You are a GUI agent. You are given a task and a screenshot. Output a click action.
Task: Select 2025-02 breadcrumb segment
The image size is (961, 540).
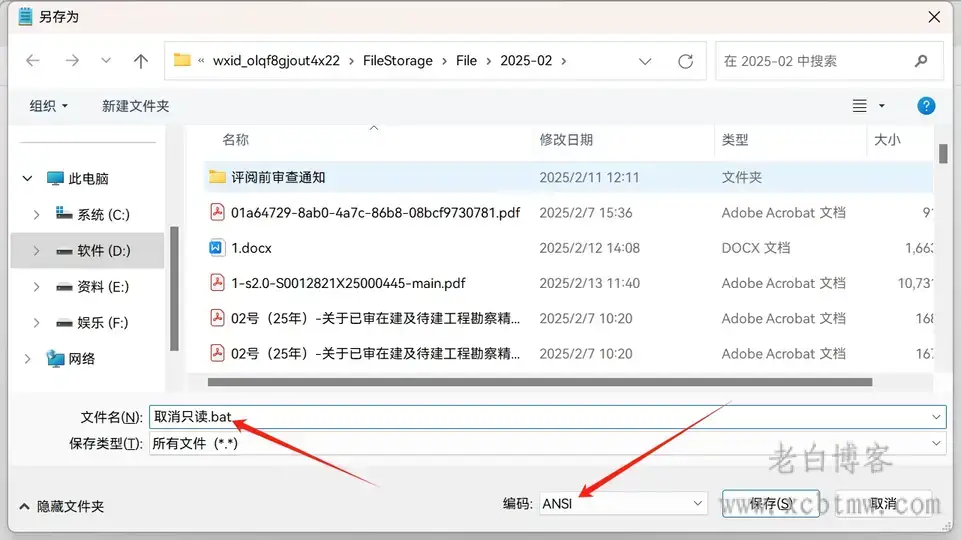point(526,61)
